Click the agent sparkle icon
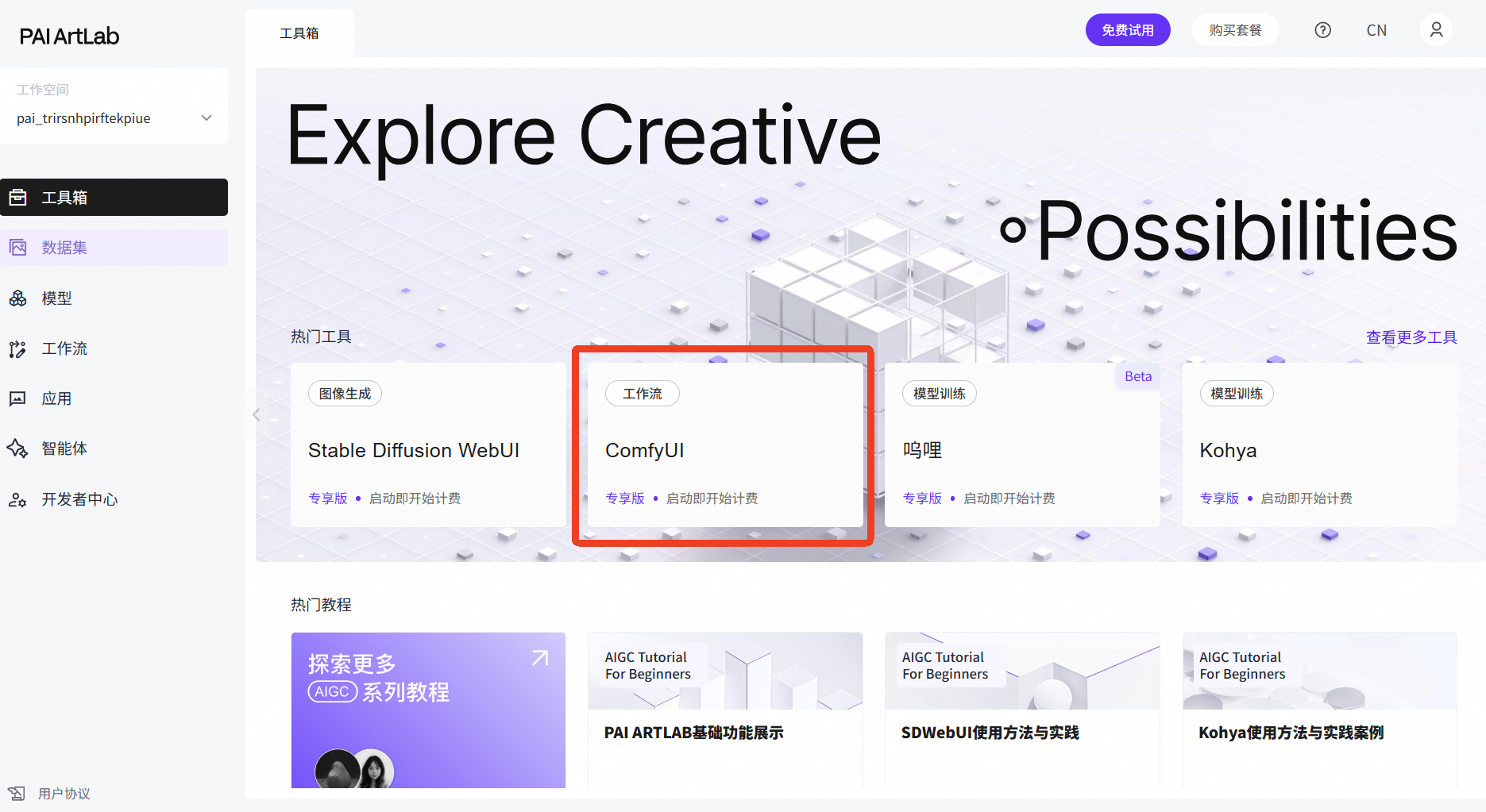 pos(18,448)
